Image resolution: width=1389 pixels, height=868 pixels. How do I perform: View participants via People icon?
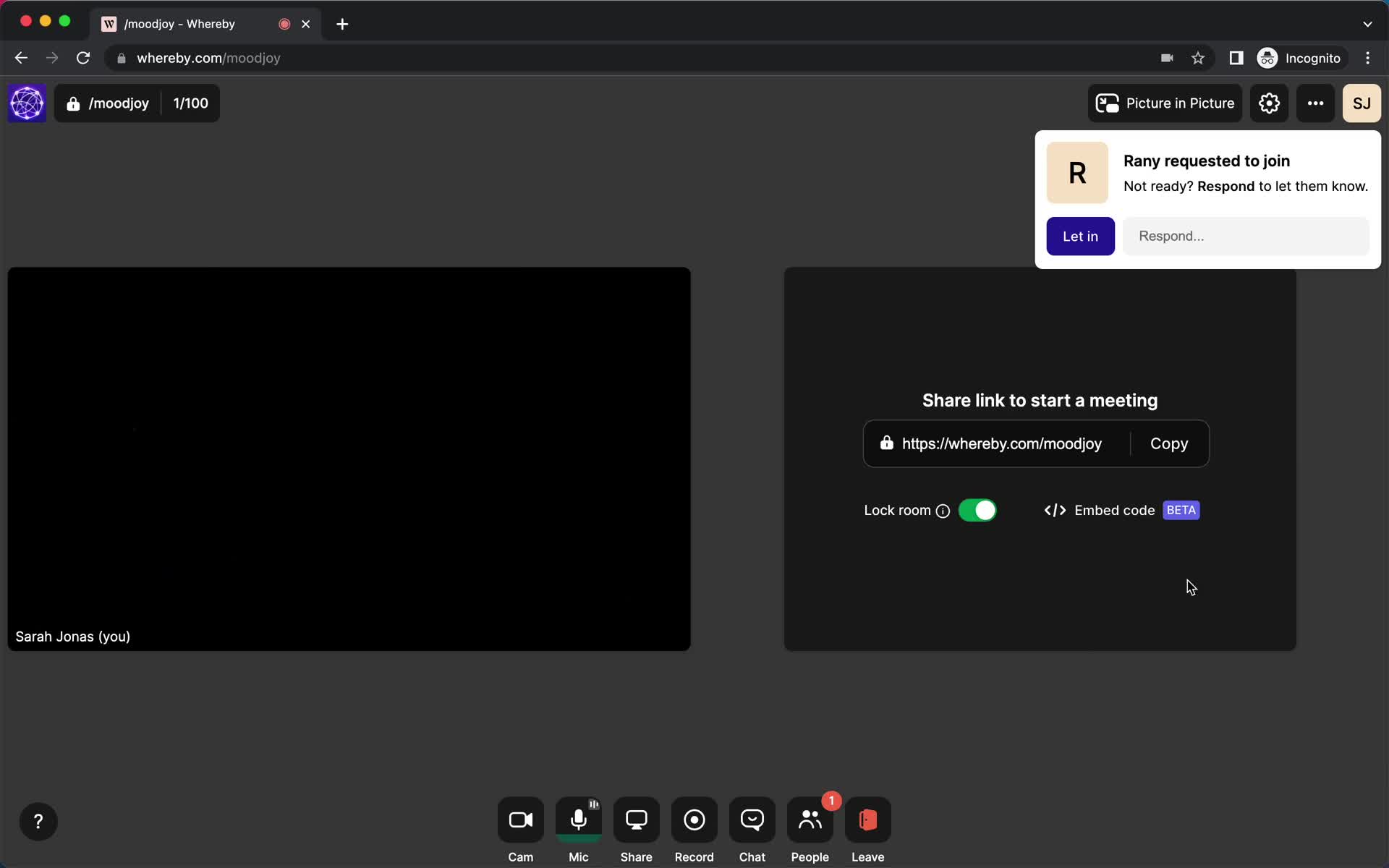pyautogui.click(x=810, y=820)
